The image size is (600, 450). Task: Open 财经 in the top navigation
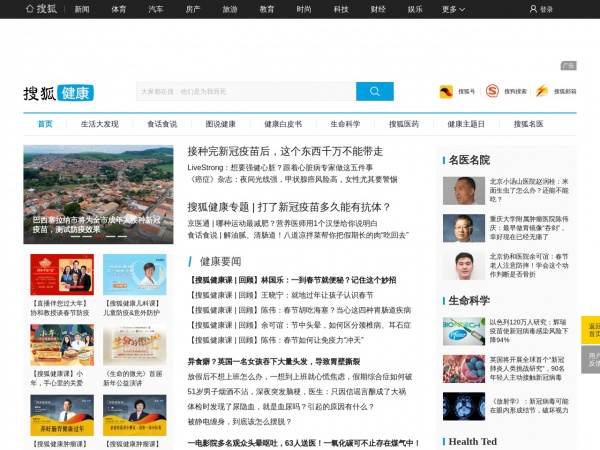point(378,9)
